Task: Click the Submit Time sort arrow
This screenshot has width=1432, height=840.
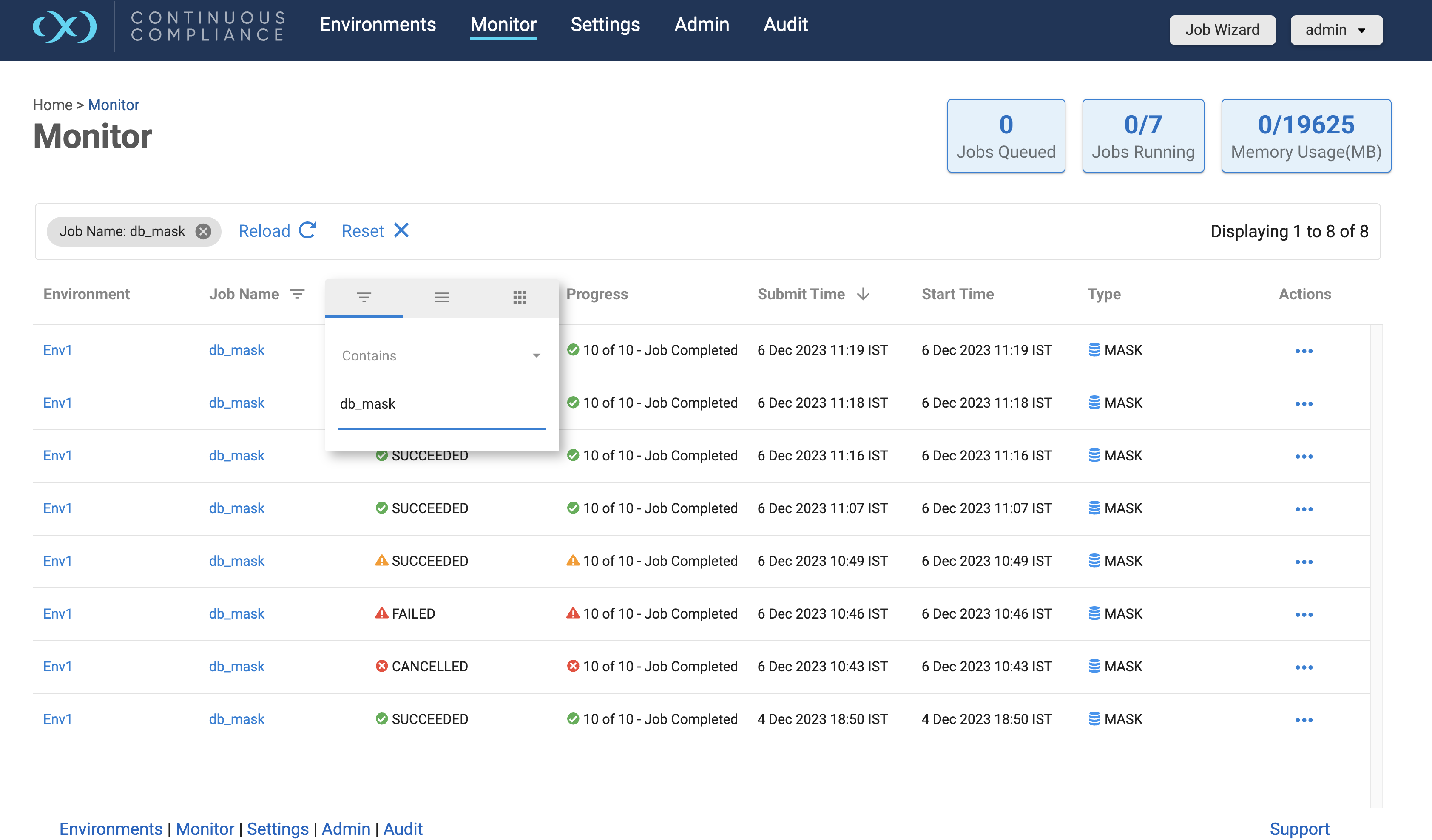Action: point(863,294)
